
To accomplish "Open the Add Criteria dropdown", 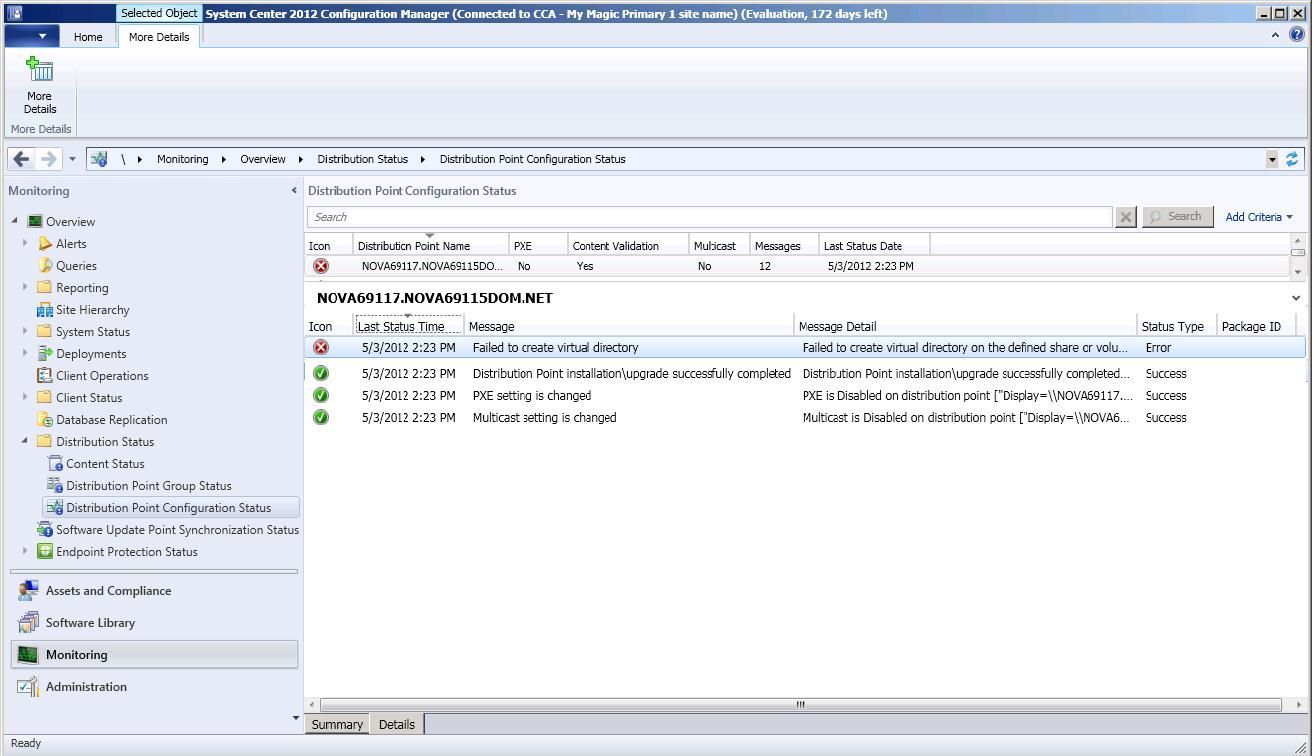I will click(x=1258, y=216).
